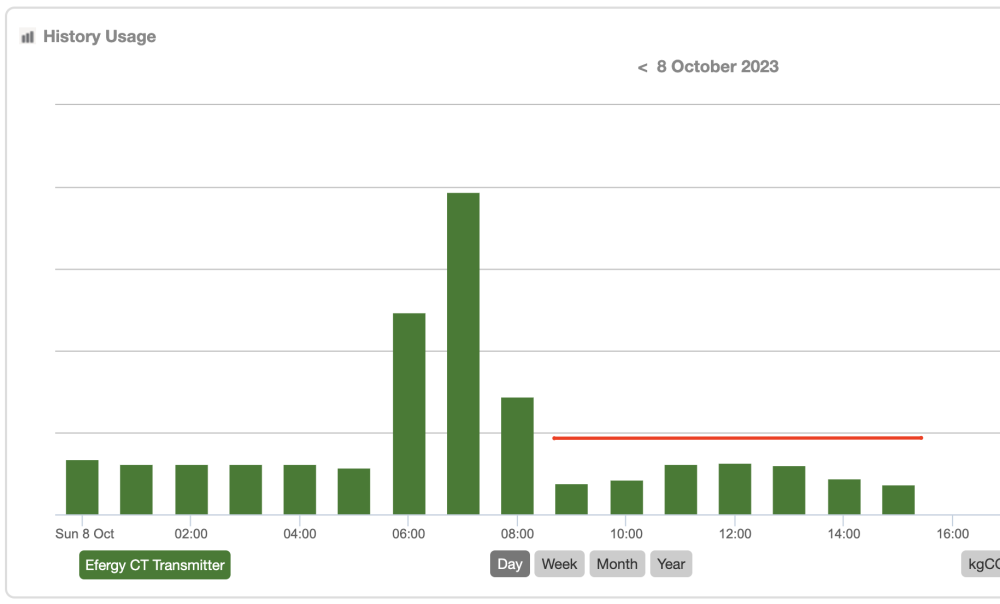Switch to the Year view tab
This screenshot has height=604, width=1000.
point(671,564)
